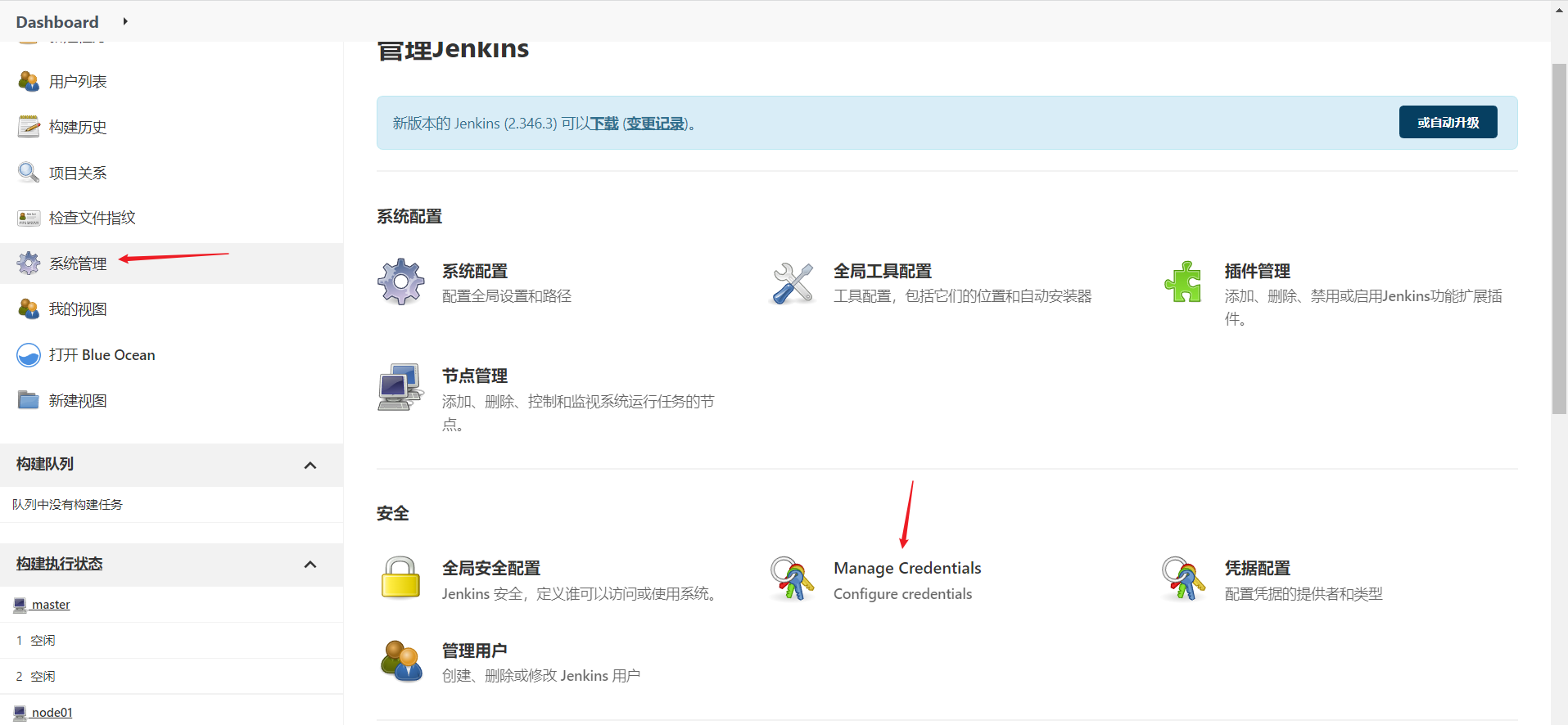Open 用户列表 in the sidebar
Viewport: 1568px width, 725px height.
click(x=78, y=82)
